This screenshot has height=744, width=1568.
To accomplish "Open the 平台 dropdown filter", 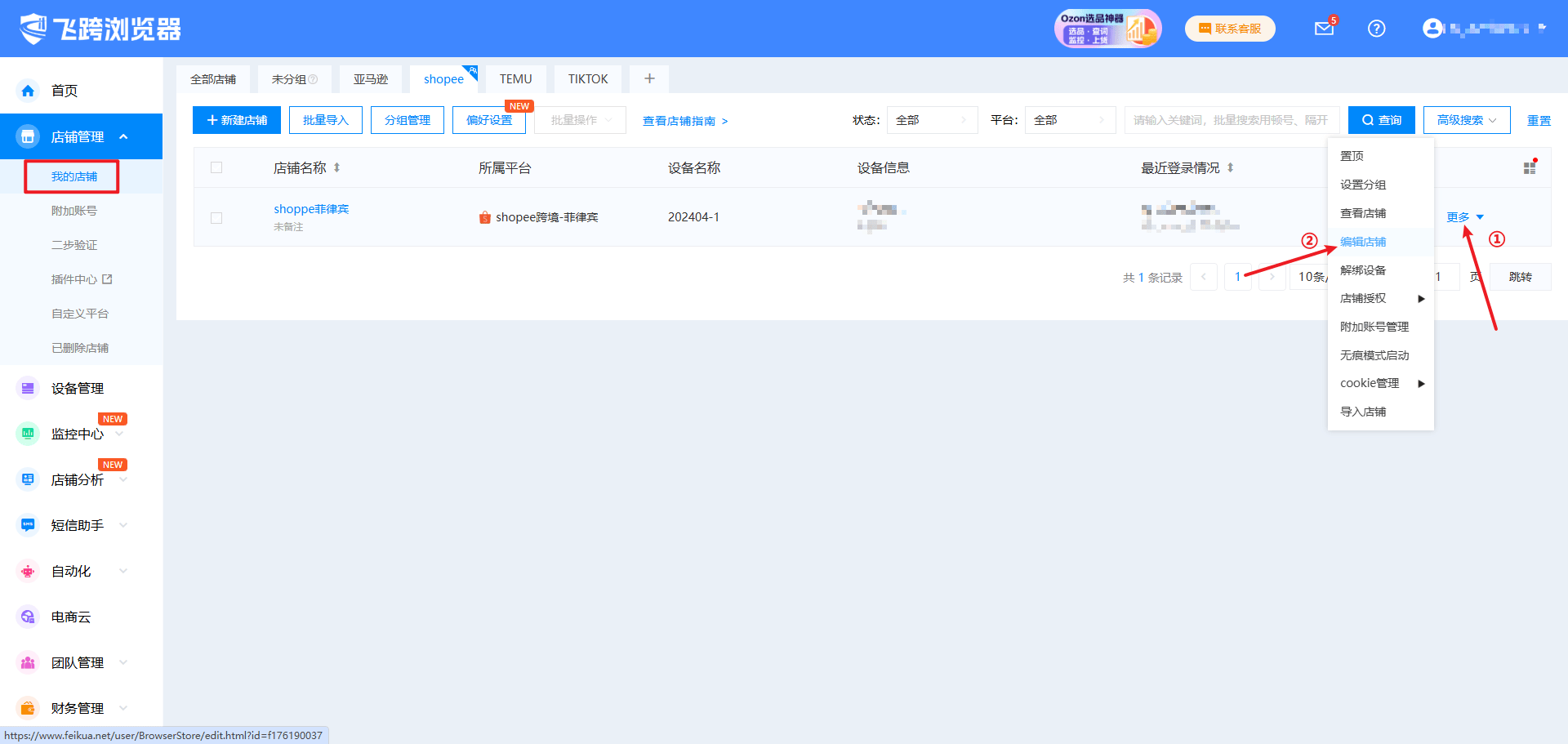I will (x=1070, y=120).
